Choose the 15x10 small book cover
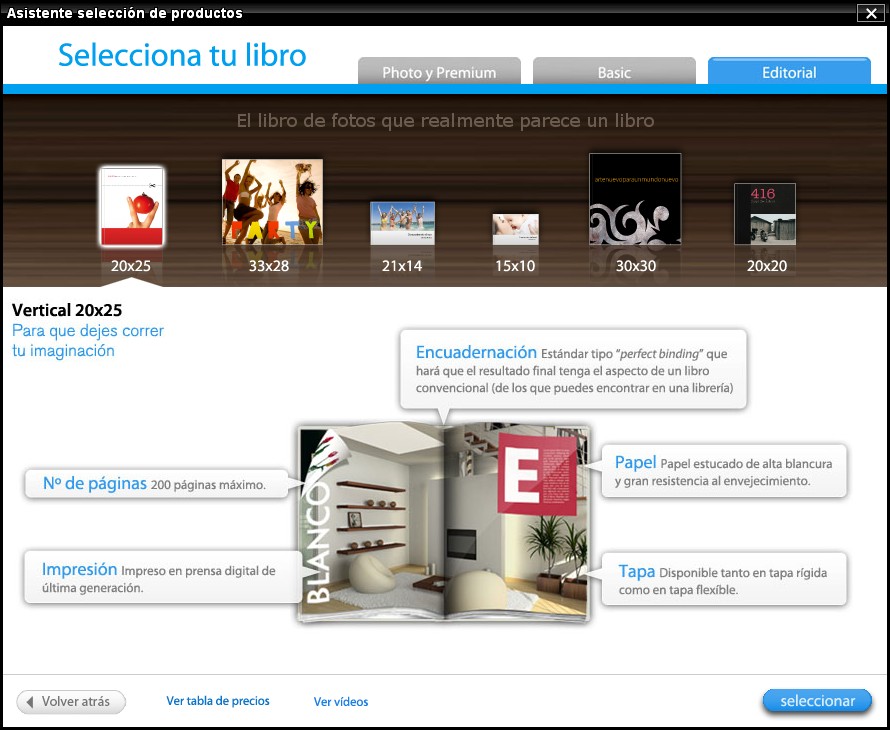 [x=515, y=229]
